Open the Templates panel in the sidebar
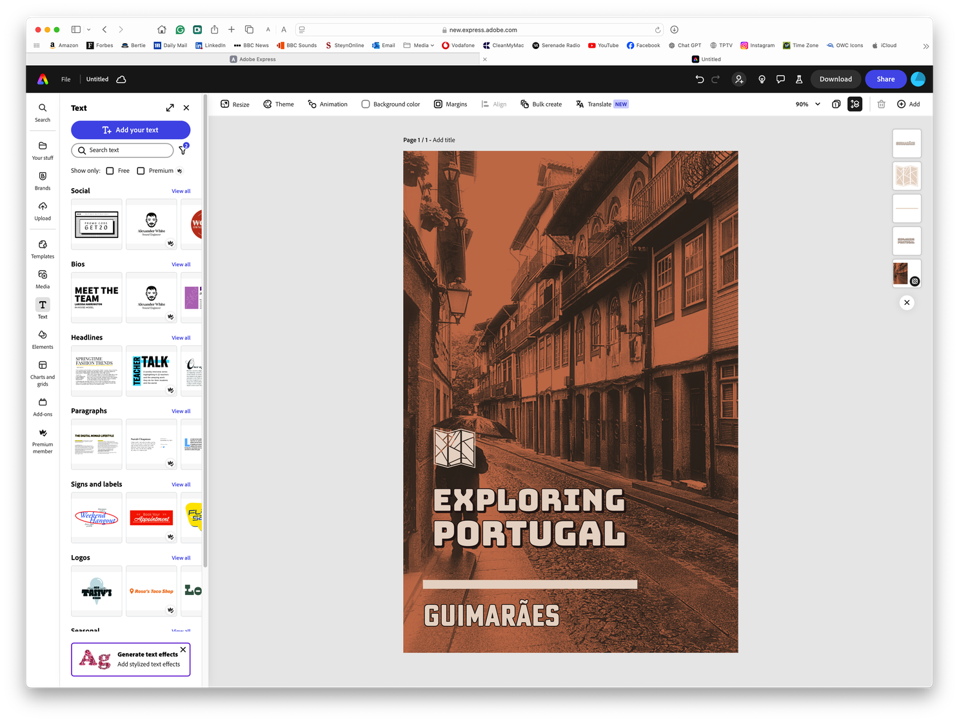The width and height of the screenshot is (959, 722). (x=42, y=248)
